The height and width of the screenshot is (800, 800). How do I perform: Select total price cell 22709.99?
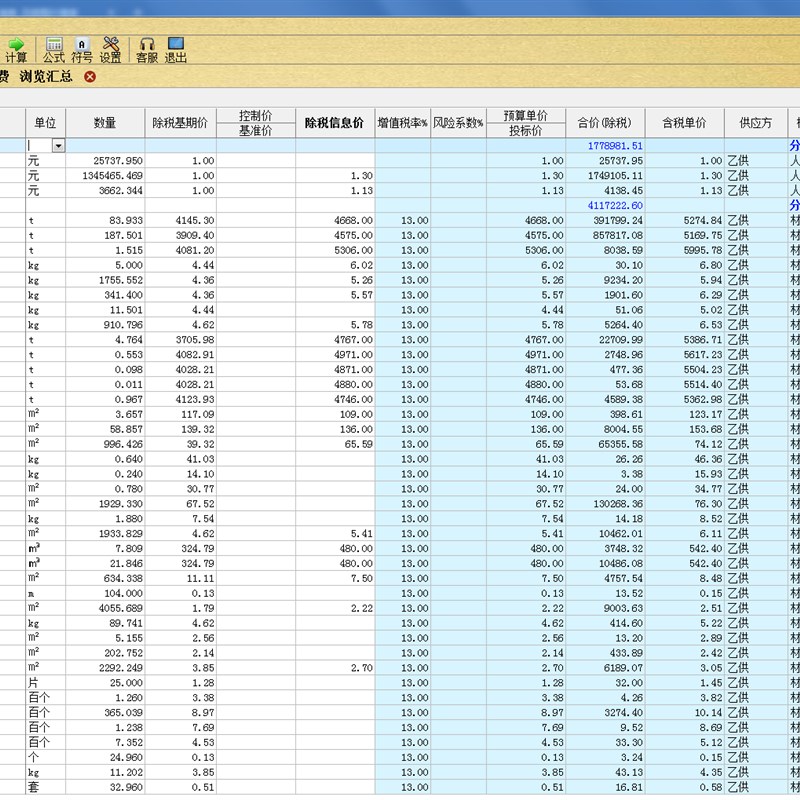click(x=605, y=340)
